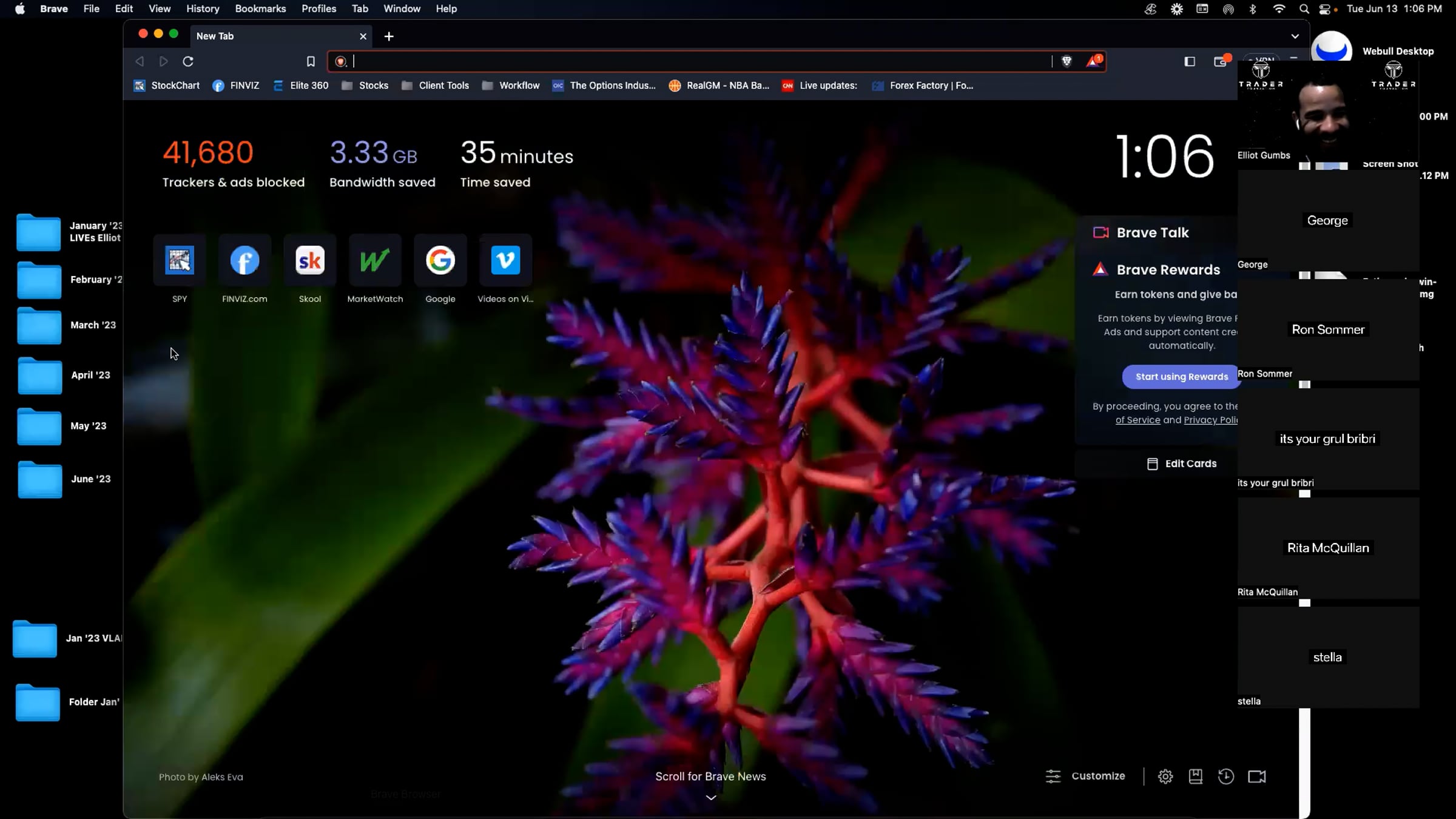
Task: Open history clock icon at bottom
Action: coord(1225,777)
